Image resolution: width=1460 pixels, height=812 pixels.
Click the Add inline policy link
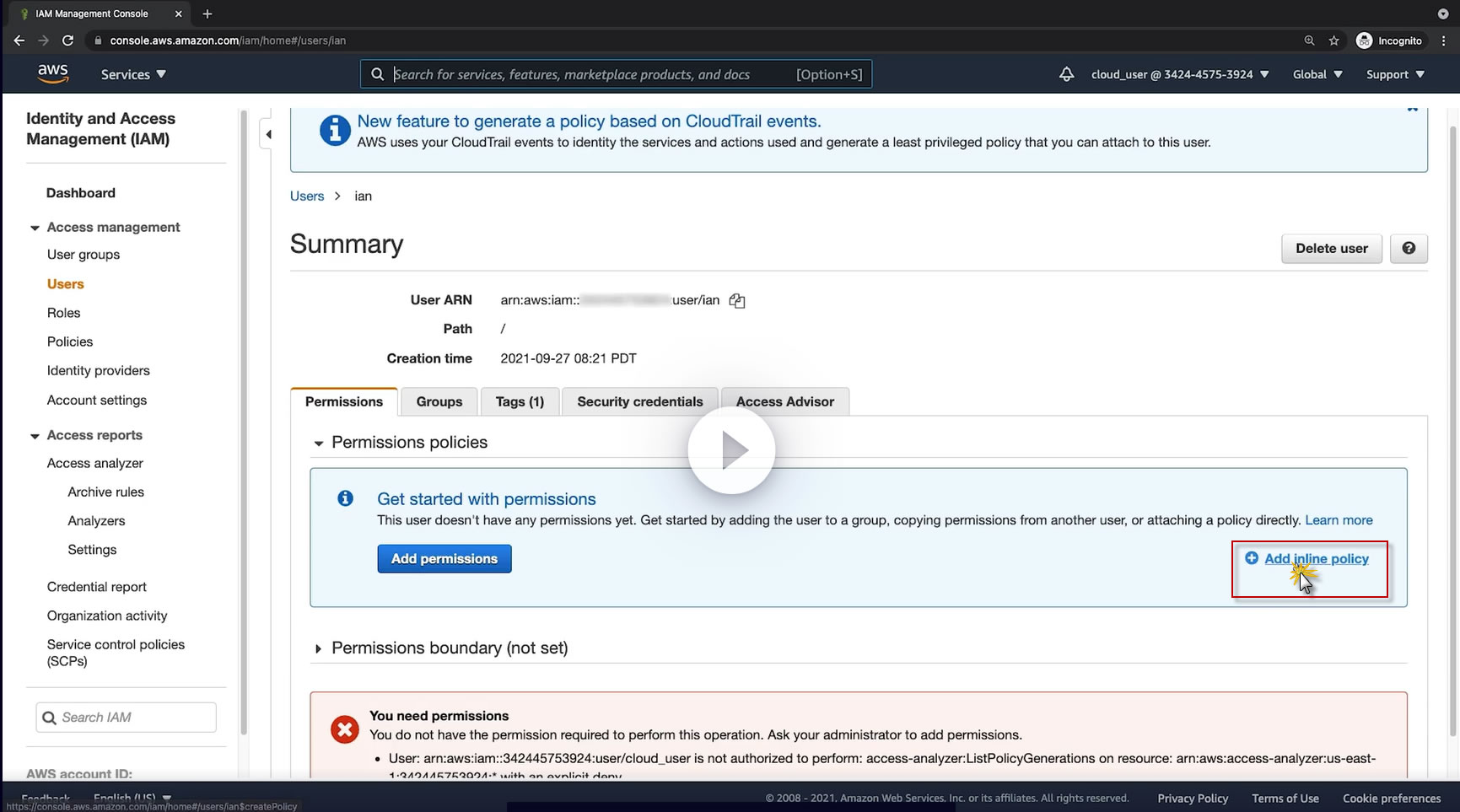pos(1316,559)
